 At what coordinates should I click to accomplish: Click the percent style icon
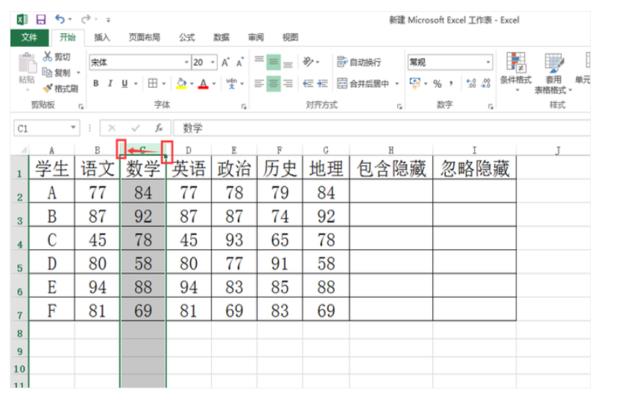point(436,83)
